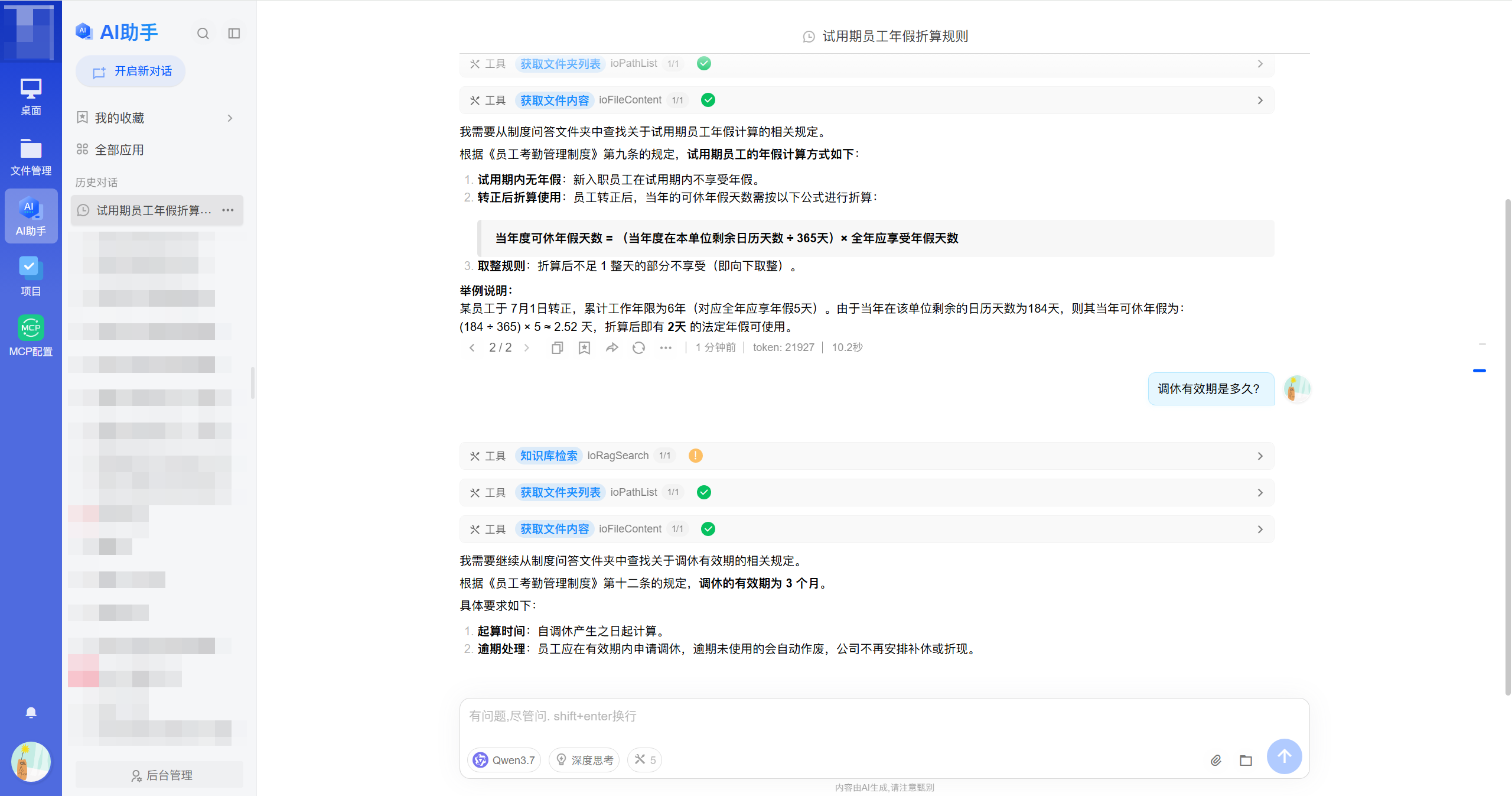Open 后台管理 admin console

pyautogui.click(x=159, y=775)
